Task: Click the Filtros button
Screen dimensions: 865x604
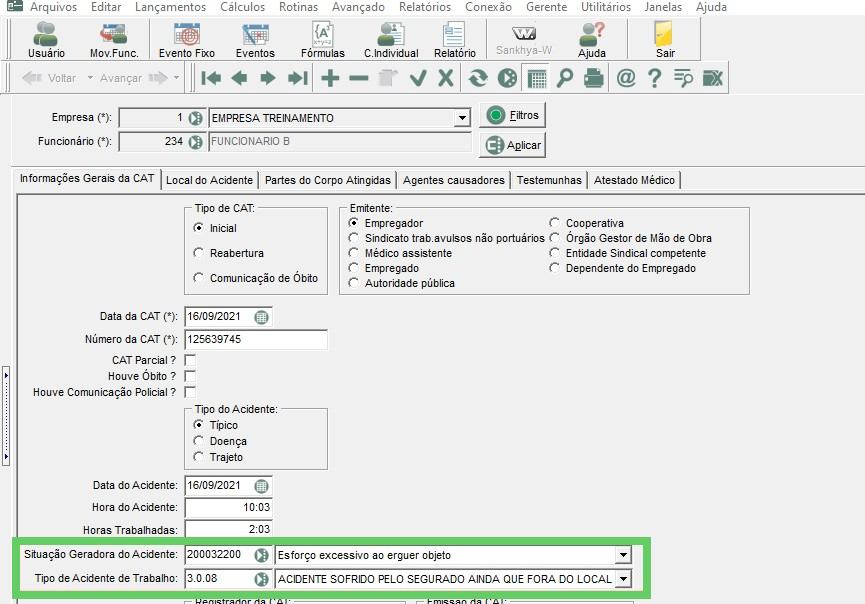Action: click(512, 115)
